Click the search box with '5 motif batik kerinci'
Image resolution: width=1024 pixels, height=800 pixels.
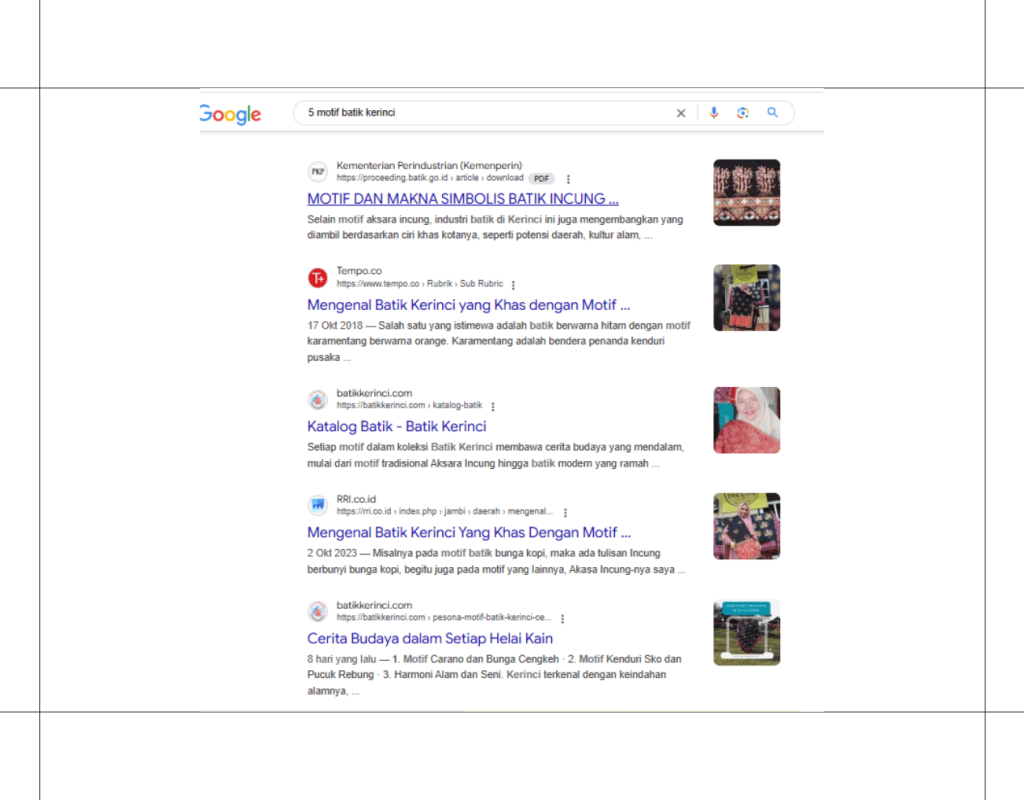(x=480, y=113)
